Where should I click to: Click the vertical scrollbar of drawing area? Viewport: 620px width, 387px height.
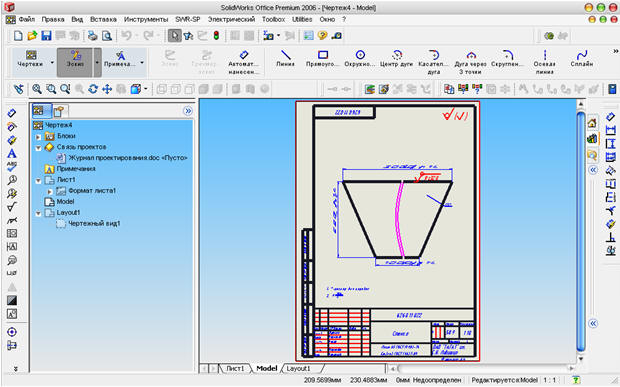(x=580, y=231)
